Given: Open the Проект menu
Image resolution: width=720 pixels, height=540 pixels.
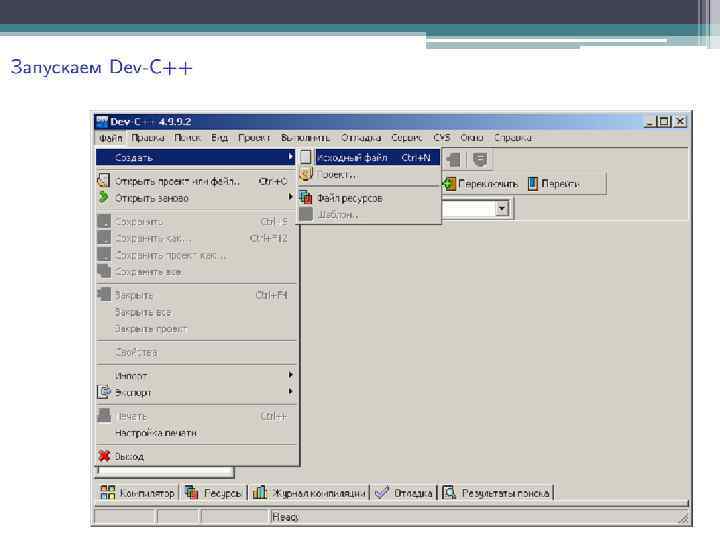Looking at the screenshot, I should (254, 138).
